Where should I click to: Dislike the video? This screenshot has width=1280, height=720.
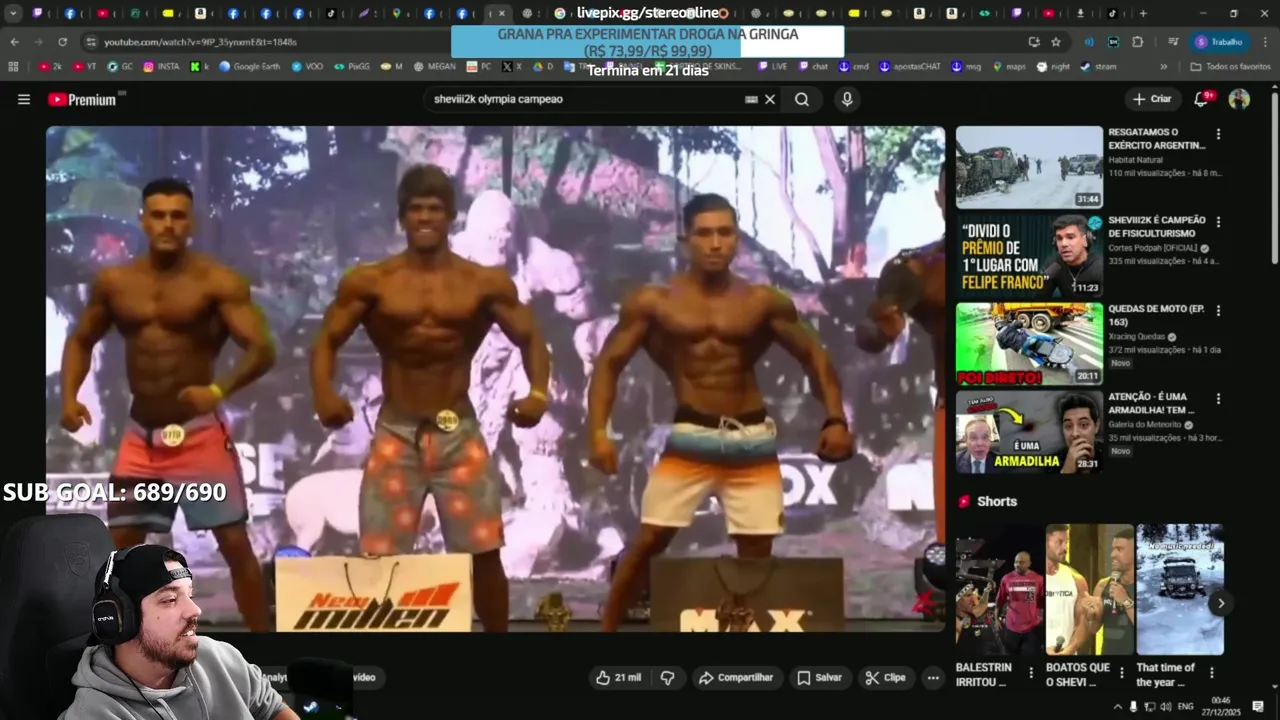(x=667, y=677)
